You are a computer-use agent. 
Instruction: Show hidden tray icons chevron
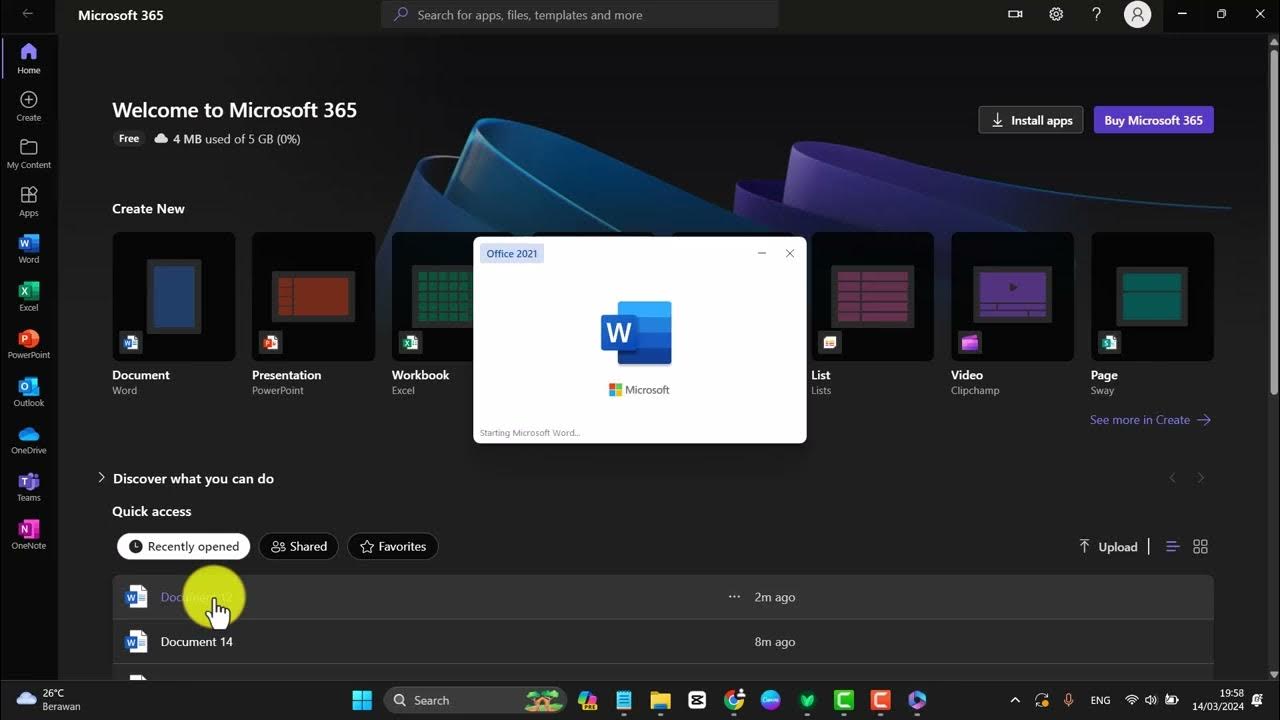pos(1015,700)
